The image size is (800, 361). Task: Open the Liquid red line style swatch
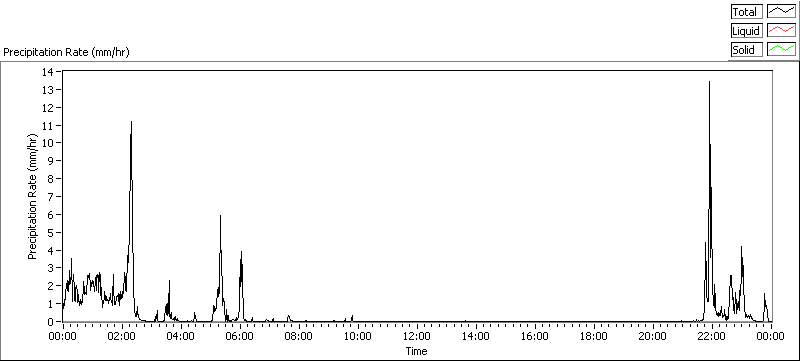[x=781, y=31]
